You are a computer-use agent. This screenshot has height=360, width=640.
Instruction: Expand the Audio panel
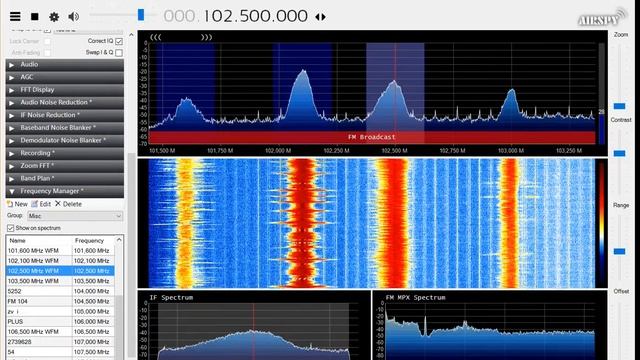click(64, 64)
